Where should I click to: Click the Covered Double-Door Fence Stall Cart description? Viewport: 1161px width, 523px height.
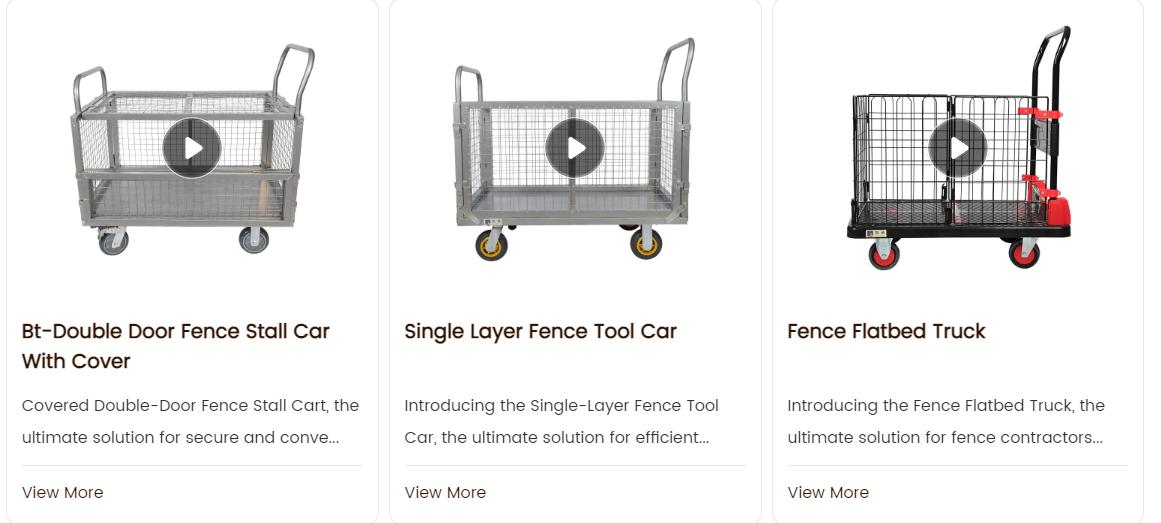(190, 421)
